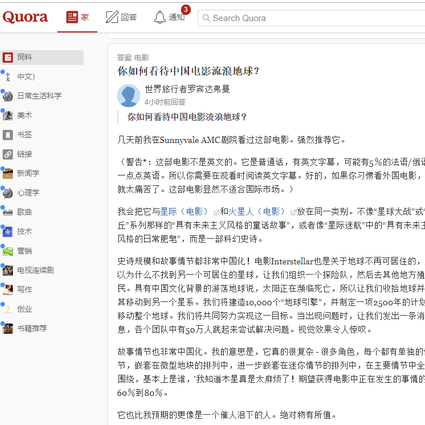Click the 心理学 topic icon
This screenshot has height=425, width=425.
(8, 193)
